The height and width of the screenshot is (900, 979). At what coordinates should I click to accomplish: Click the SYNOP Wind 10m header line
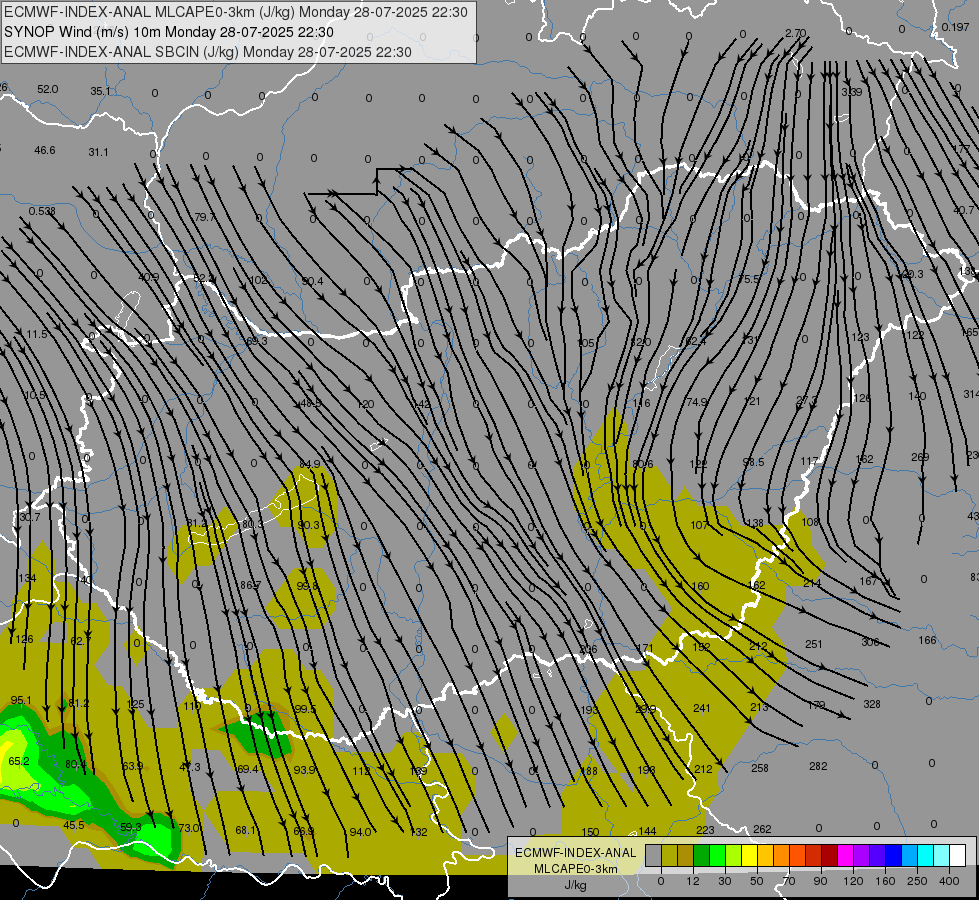[x=169, y=32]
